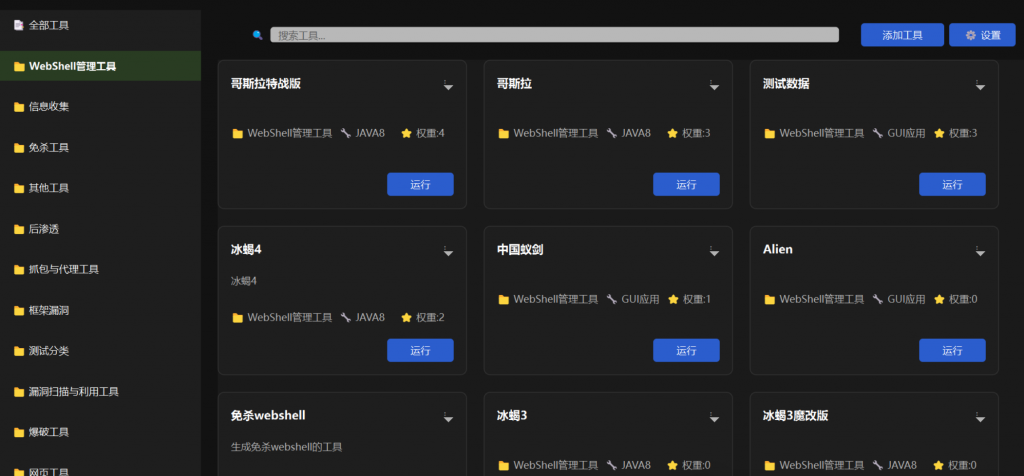Click the star weight icon on 哥斯拉特战版
This screenshot has width=1024, height=476.
pos(406,133)
